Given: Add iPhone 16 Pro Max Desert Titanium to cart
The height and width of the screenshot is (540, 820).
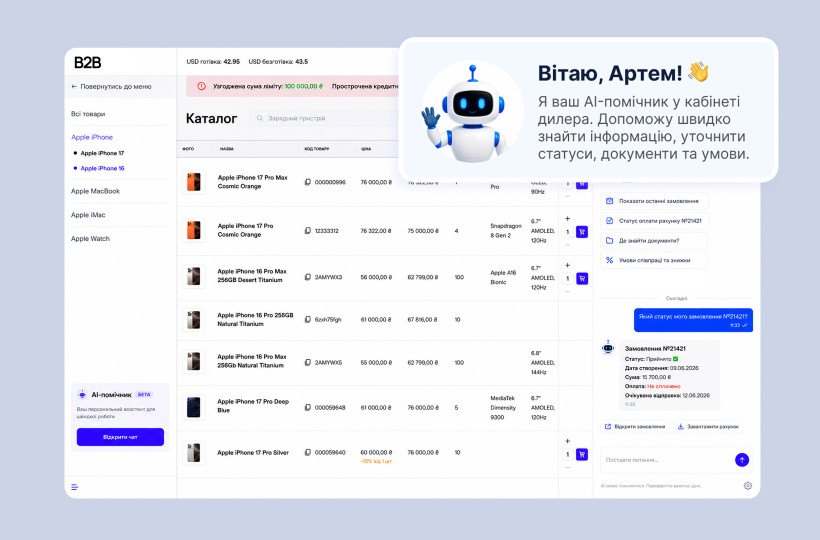Looking at the screenshot, I should coord(582,279).
